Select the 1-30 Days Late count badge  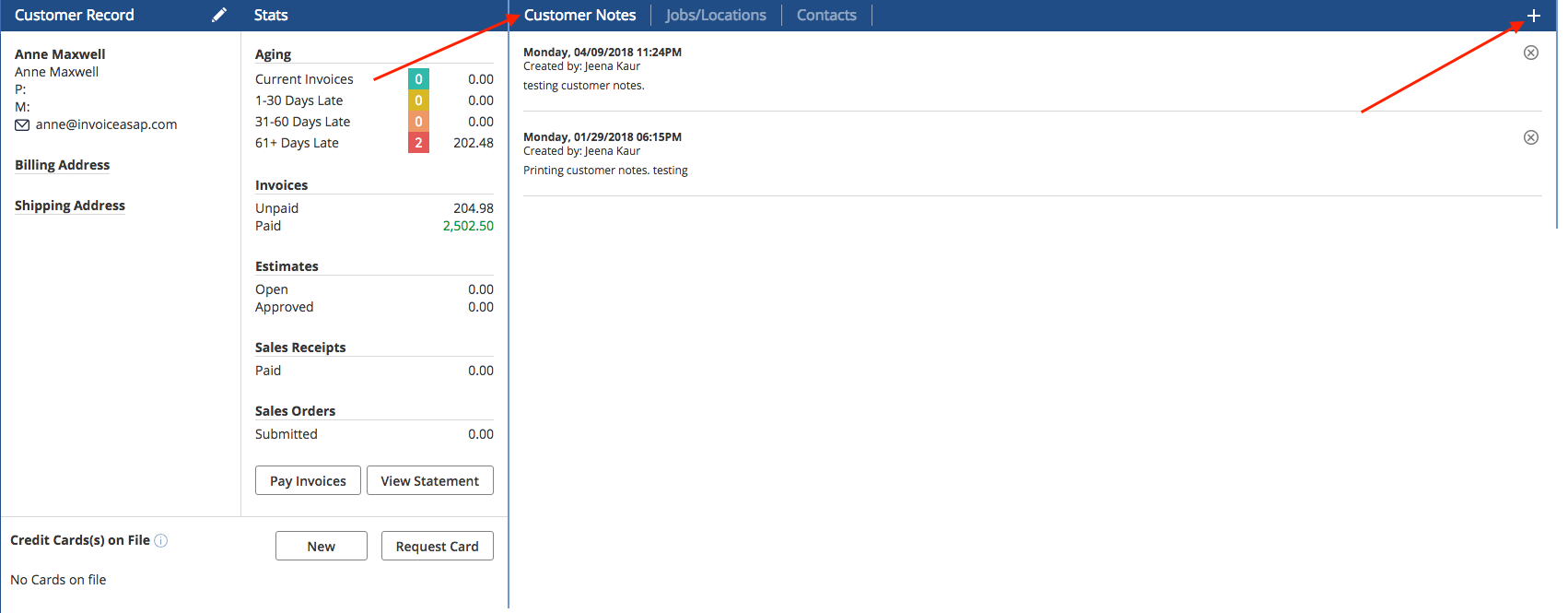coord(418,100)
